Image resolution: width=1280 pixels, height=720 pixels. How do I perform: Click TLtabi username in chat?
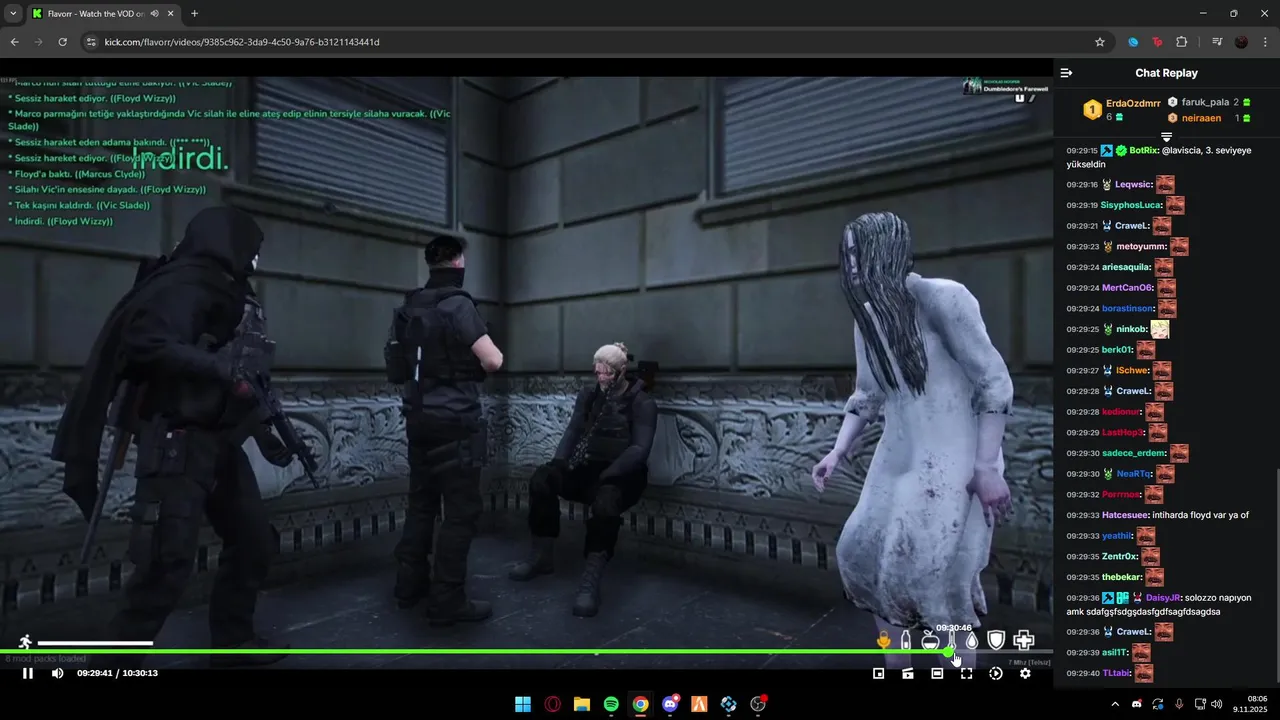[1117, 673]
